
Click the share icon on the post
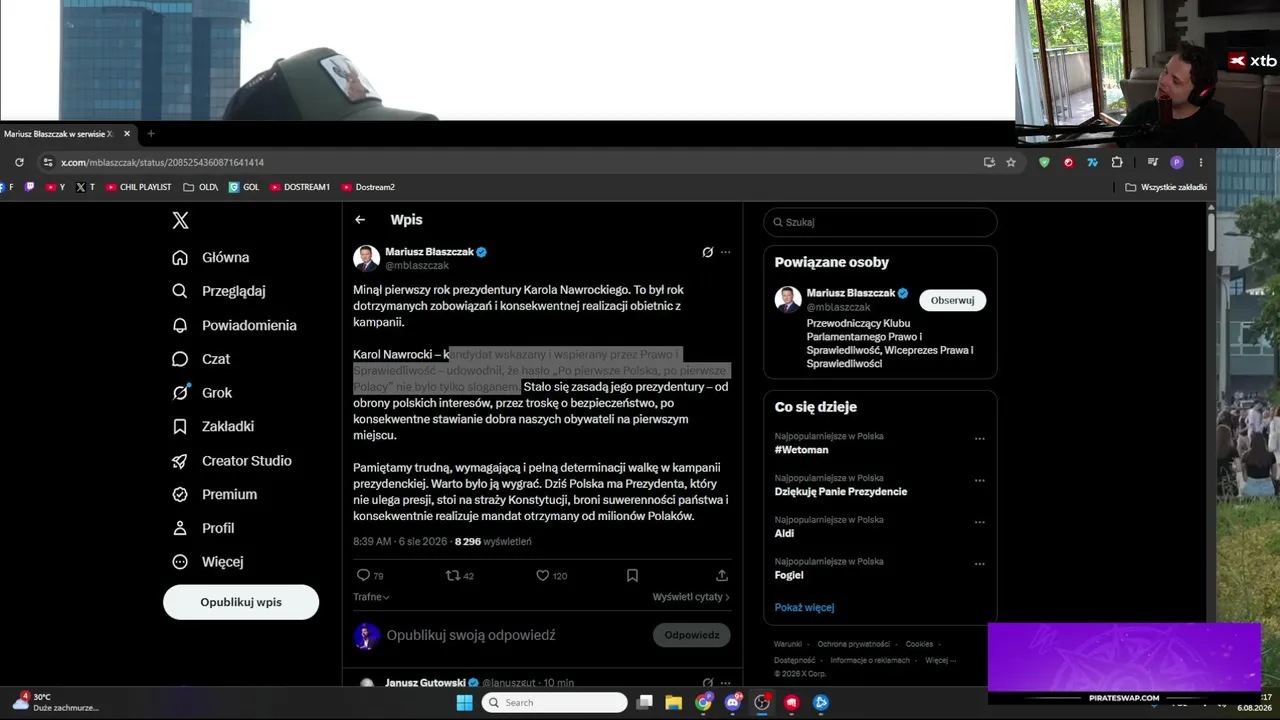click(722, 575)
